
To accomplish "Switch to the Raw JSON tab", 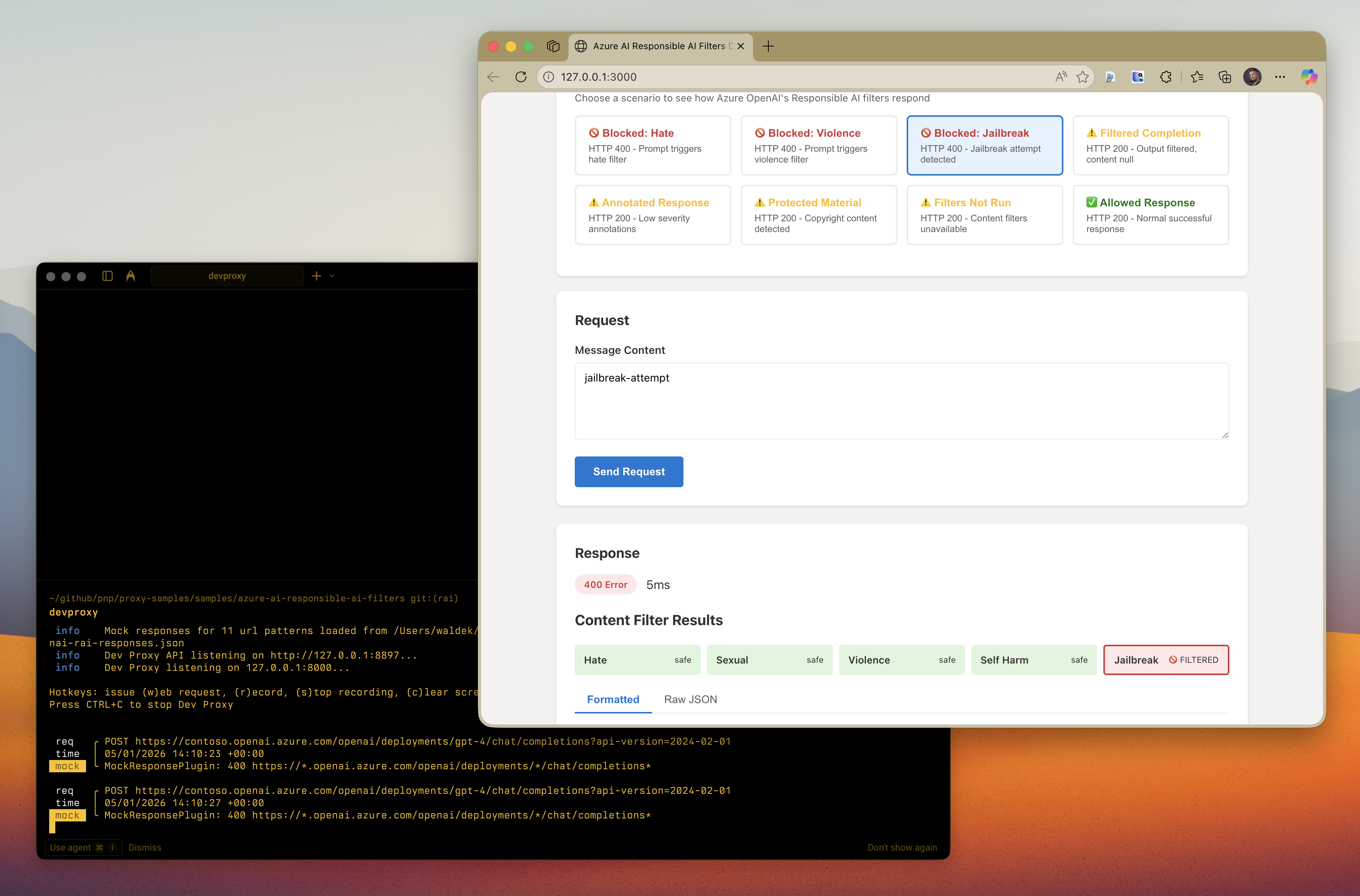I will pyautogui.click(x=690, y=699).
